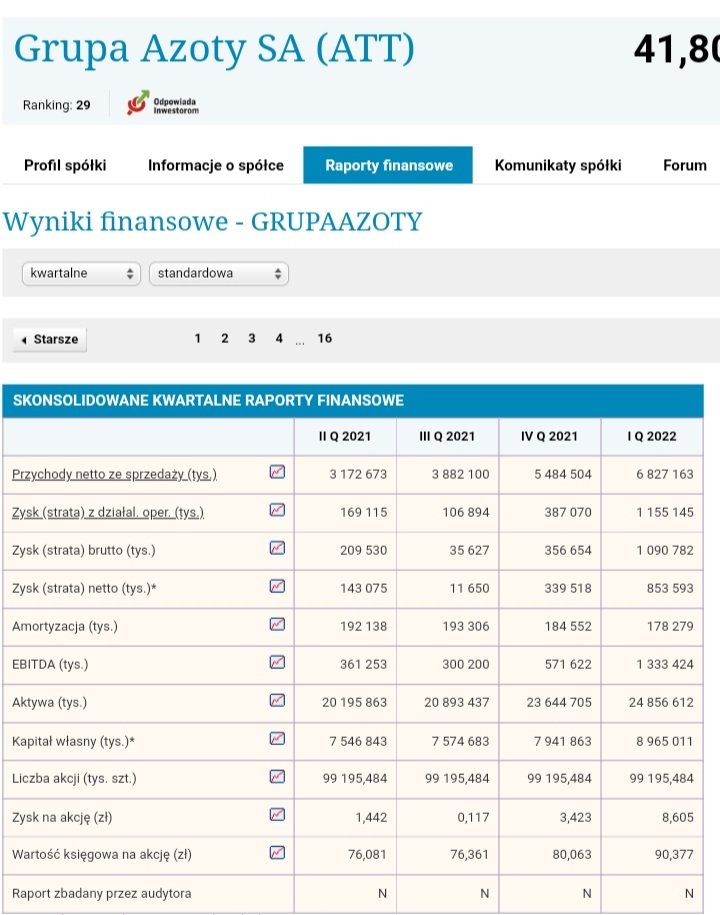Click the Amortyzacja chart icon
This screenshot has height=915, width=720.
point(277,625)
